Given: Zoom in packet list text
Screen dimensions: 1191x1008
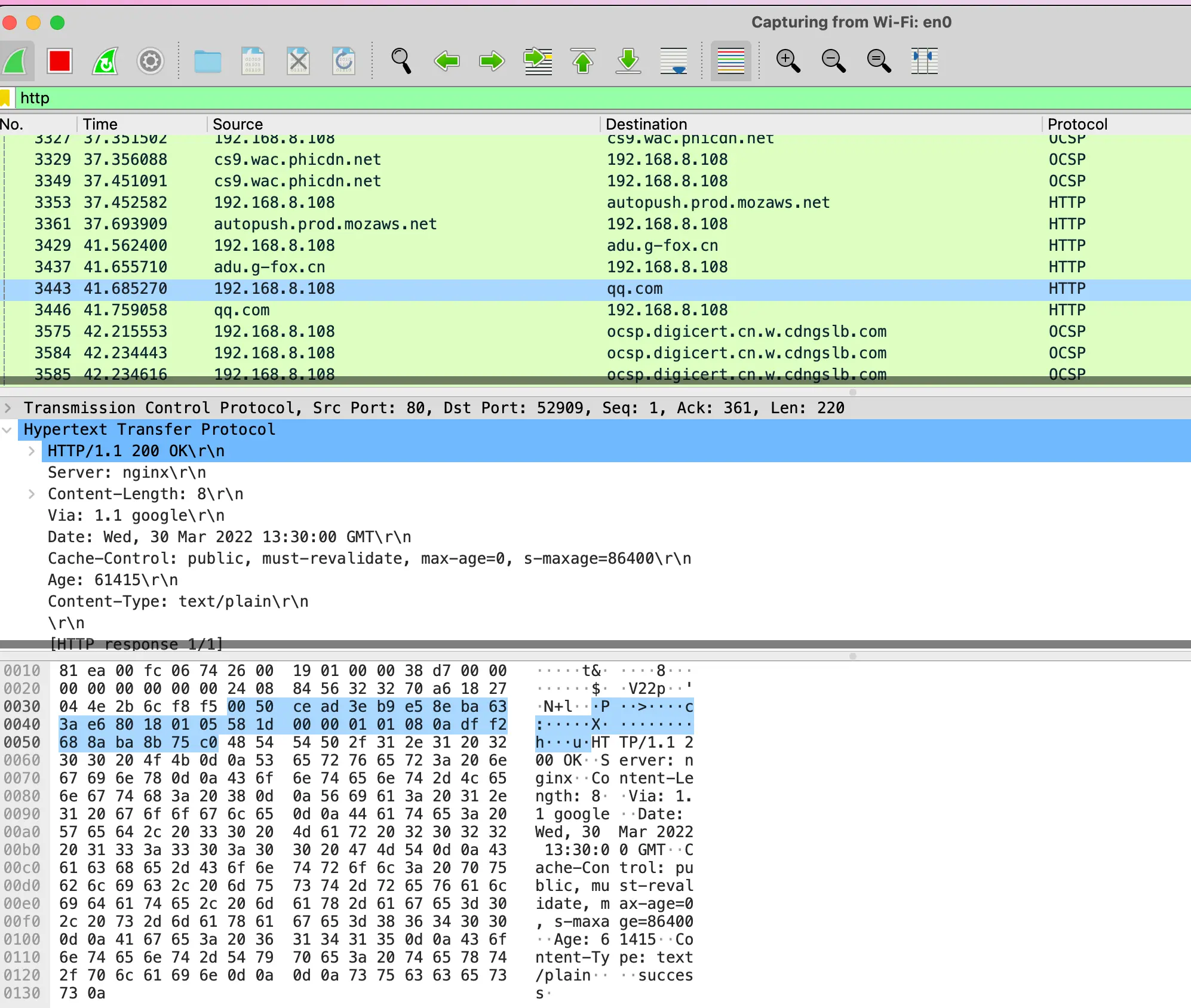Looking at the screenshot, I should click(x=788, y=61).
